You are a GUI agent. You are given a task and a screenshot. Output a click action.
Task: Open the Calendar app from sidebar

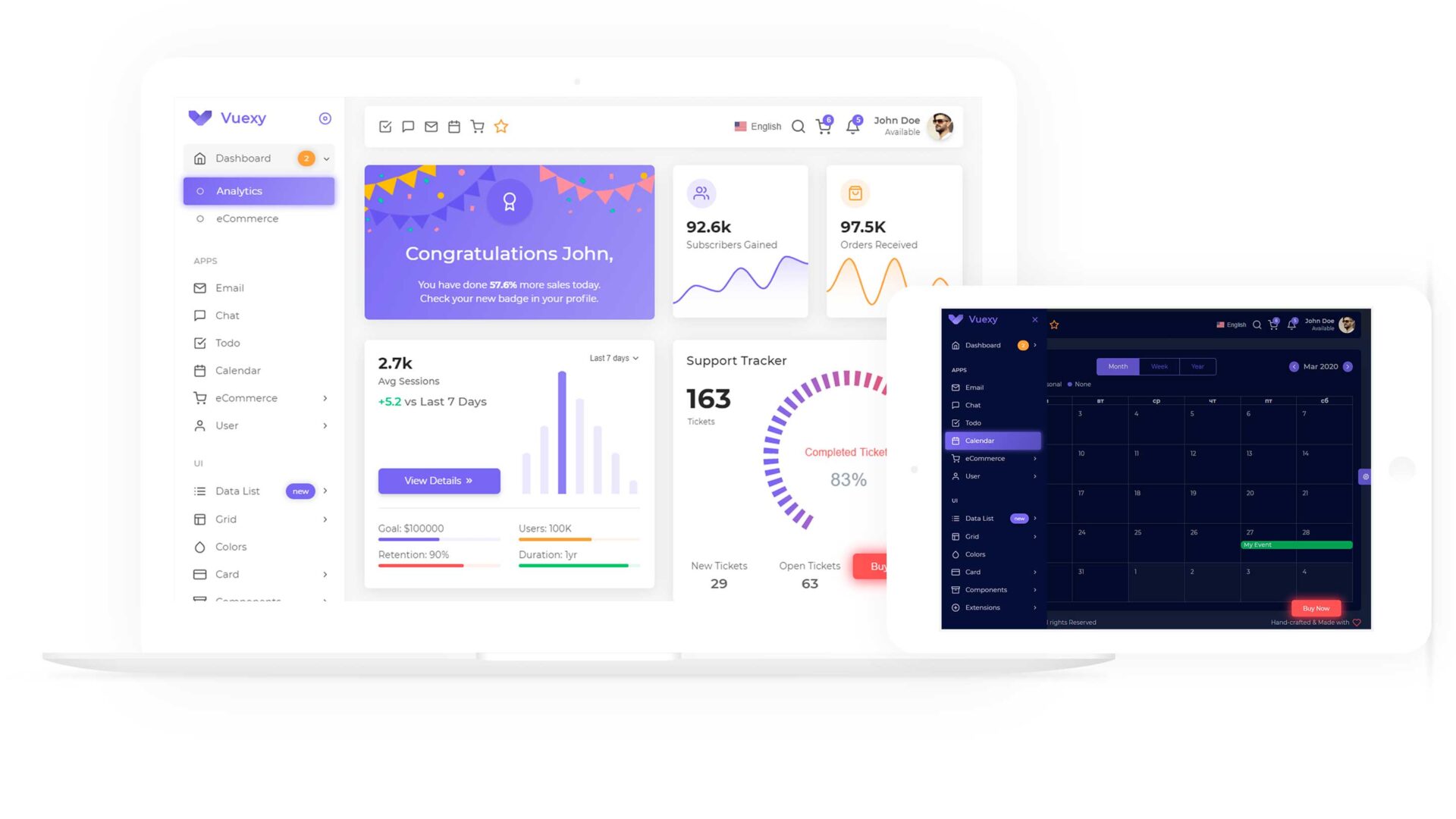pyautogui.click(x=238, y=370)
